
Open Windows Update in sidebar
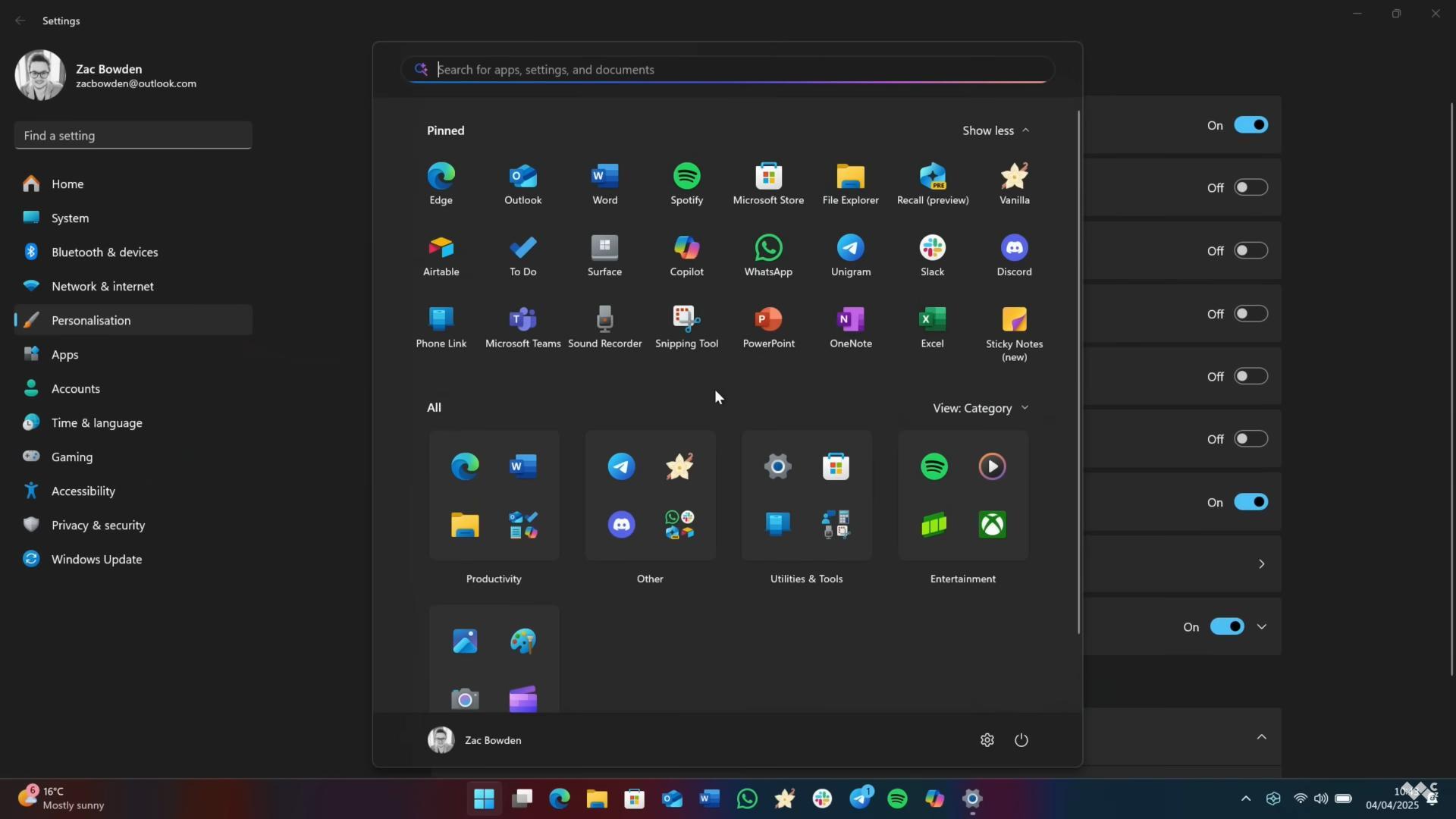pyautogui.click(x=133, y=560)
